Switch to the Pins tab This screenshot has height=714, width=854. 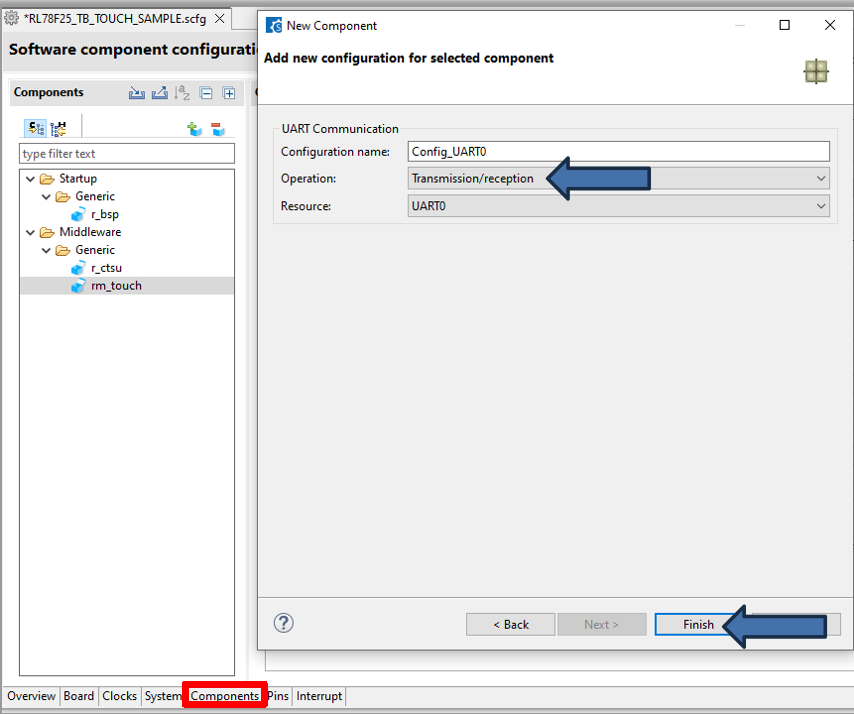coord(278,696)
